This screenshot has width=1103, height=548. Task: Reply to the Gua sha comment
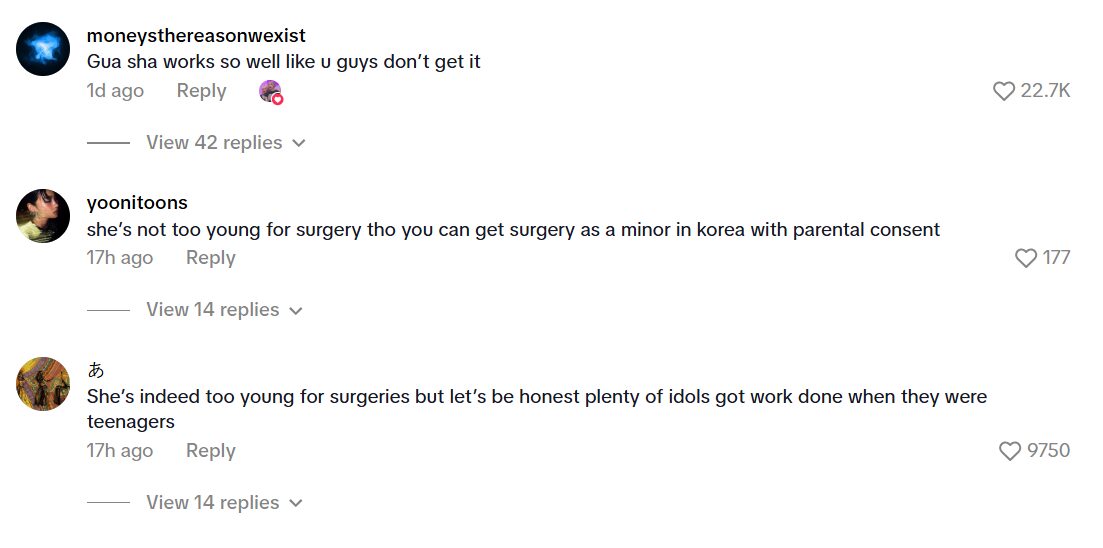coord(201,91)
